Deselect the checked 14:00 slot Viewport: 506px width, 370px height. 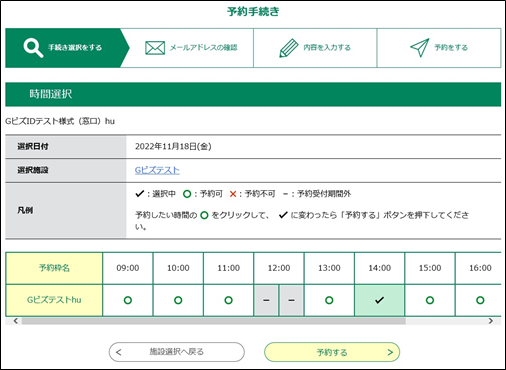[x=379, y=300]
